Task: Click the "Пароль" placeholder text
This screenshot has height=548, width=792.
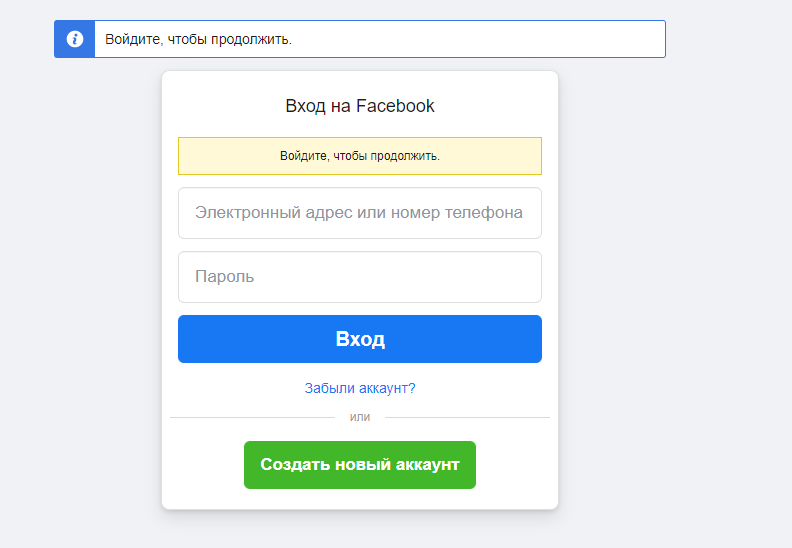Action: [x=224, y=277]
